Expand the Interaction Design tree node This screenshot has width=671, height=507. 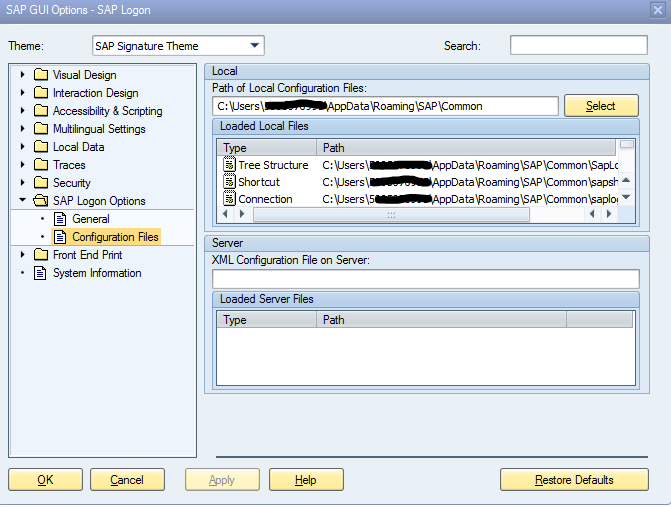click(23, 92)
